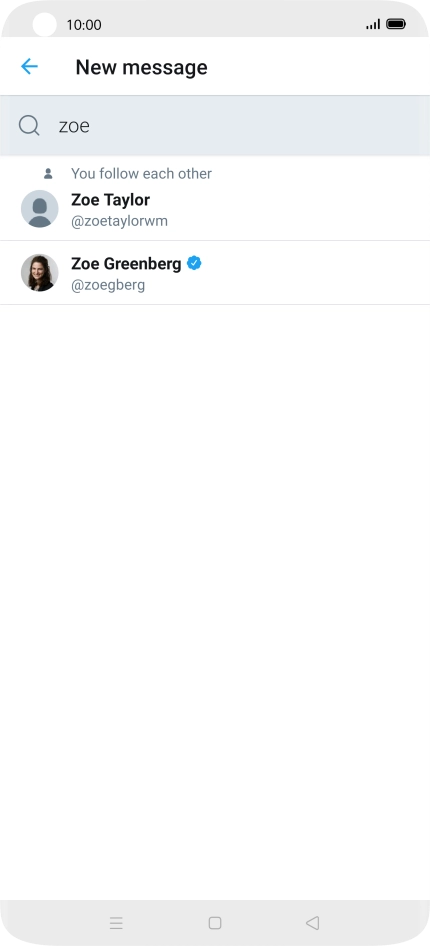The width and height of the screenshot is (430, 946).
Task: Select Zoe Taylor's default avatar
Action: click(x=40, y=209)
